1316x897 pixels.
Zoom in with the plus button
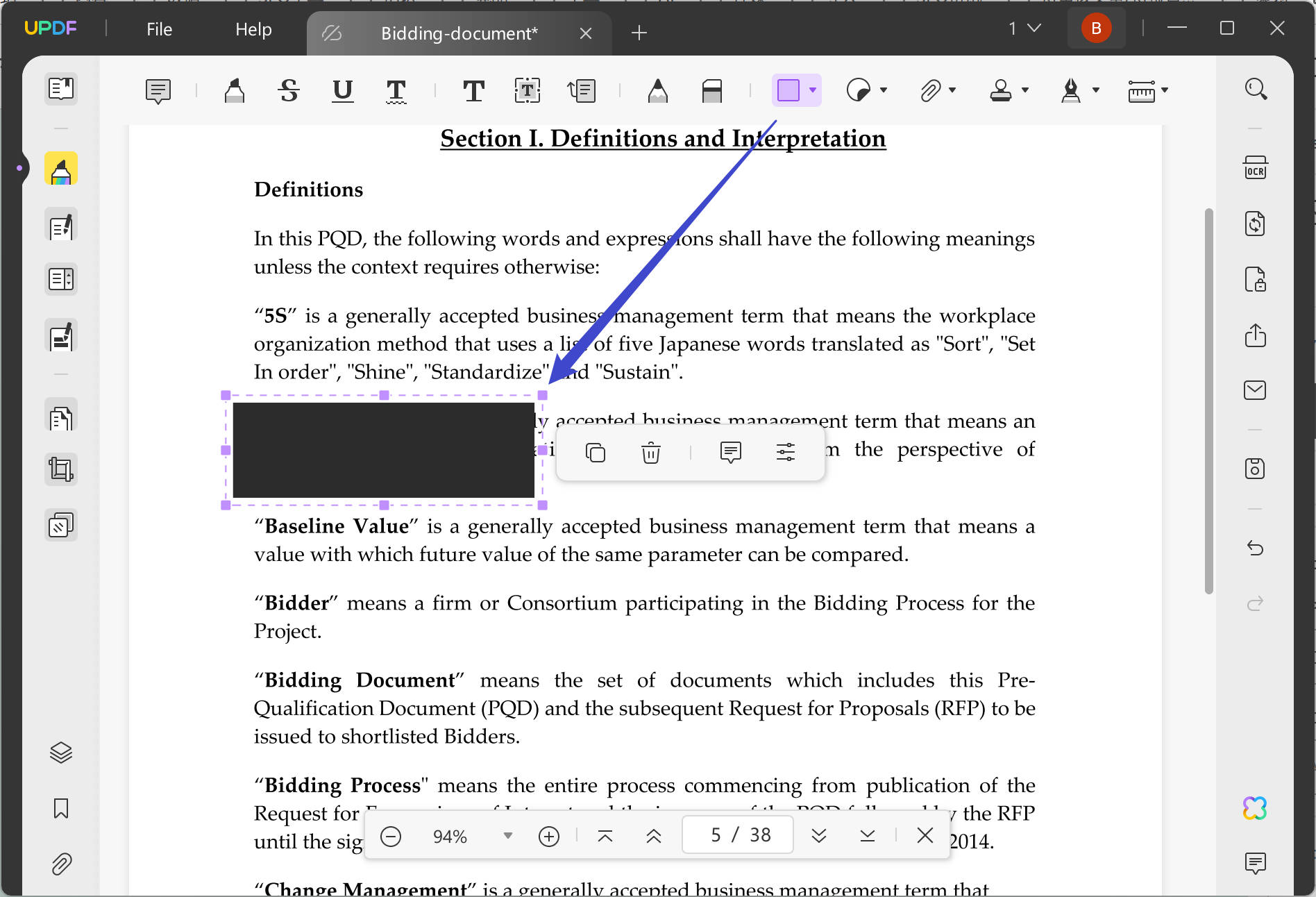click(549, 835)
